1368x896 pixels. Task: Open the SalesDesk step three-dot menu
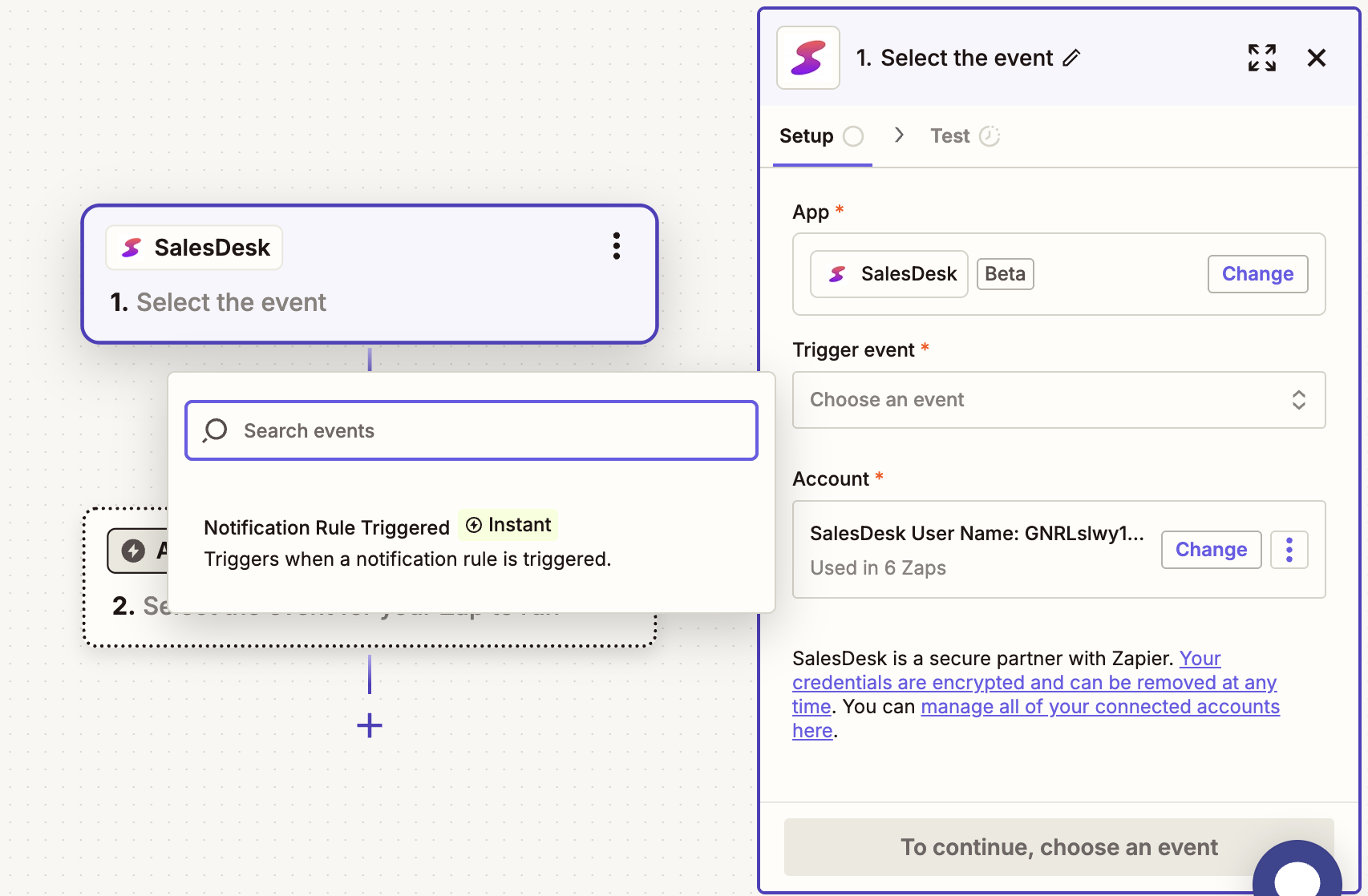[x=616, y=246]
